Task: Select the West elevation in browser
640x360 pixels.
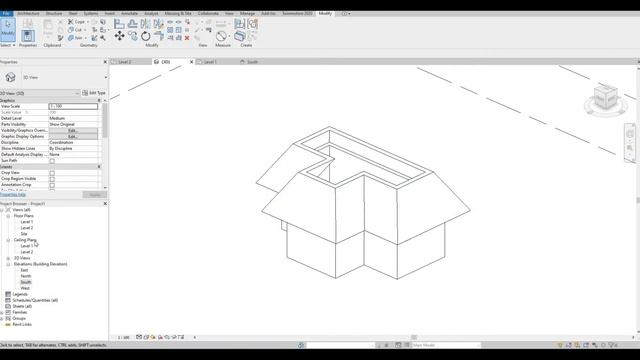Action: point(25,288)
